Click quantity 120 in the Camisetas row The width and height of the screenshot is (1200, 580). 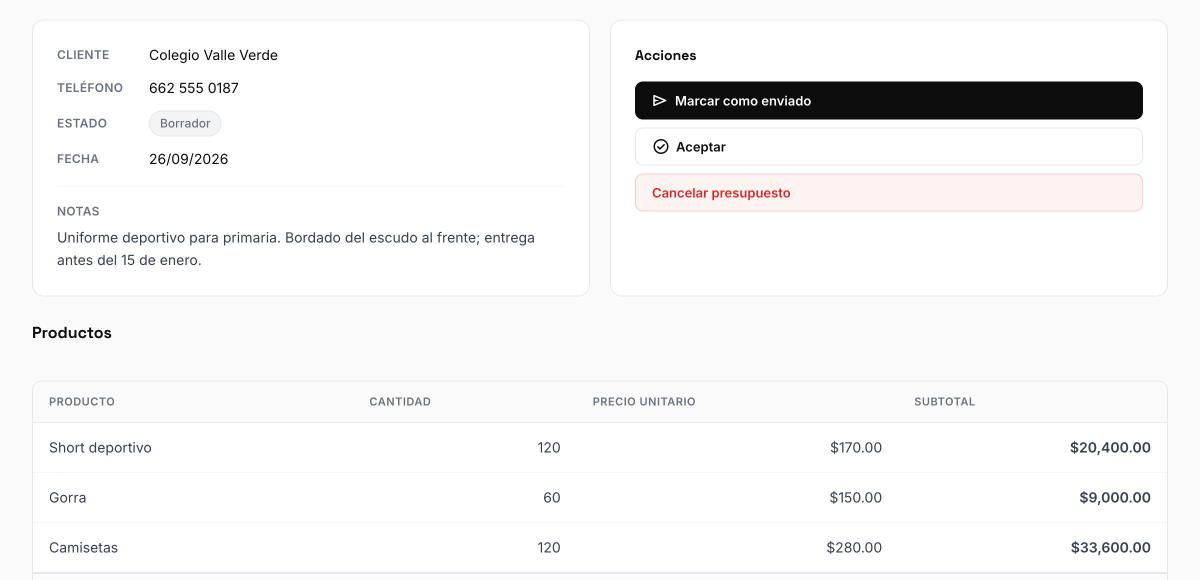pos(549,548)
